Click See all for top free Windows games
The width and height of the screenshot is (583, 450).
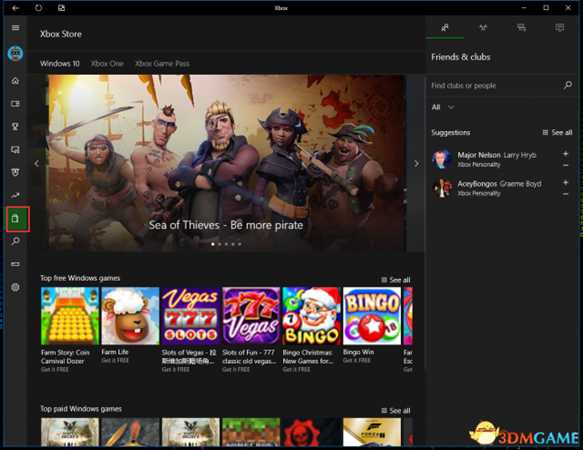point(396,280)
